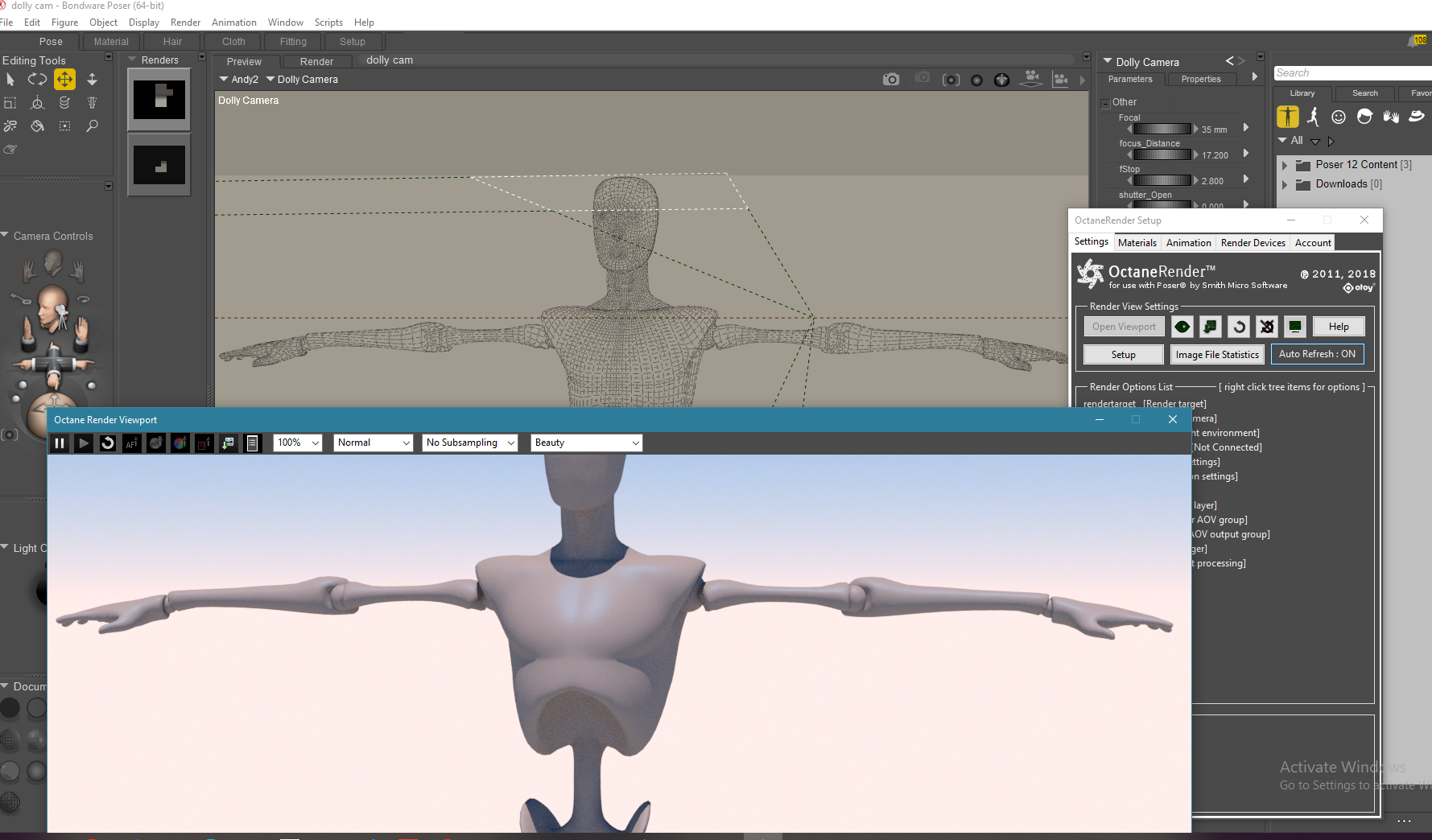The image size is (1432, 840).
Task: Click the Library Search input field
Action: (1352, 73)
